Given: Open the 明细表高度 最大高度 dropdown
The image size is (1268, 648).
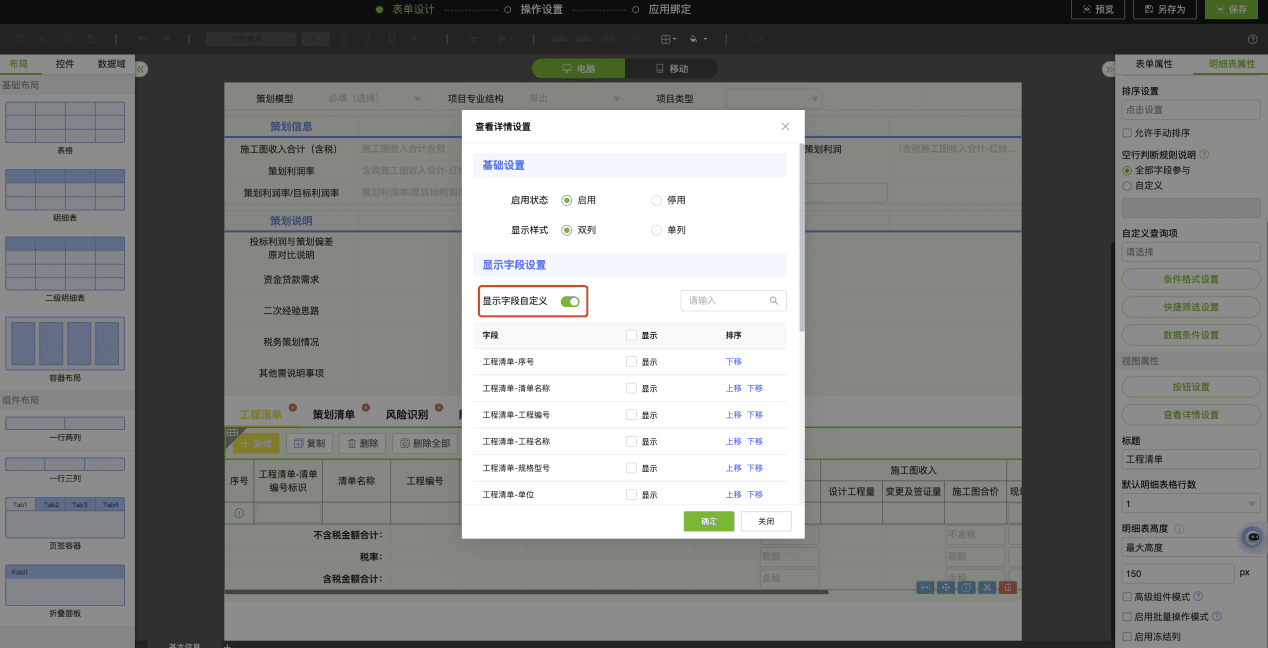Looking at the screenshot, I should 1191,548.
